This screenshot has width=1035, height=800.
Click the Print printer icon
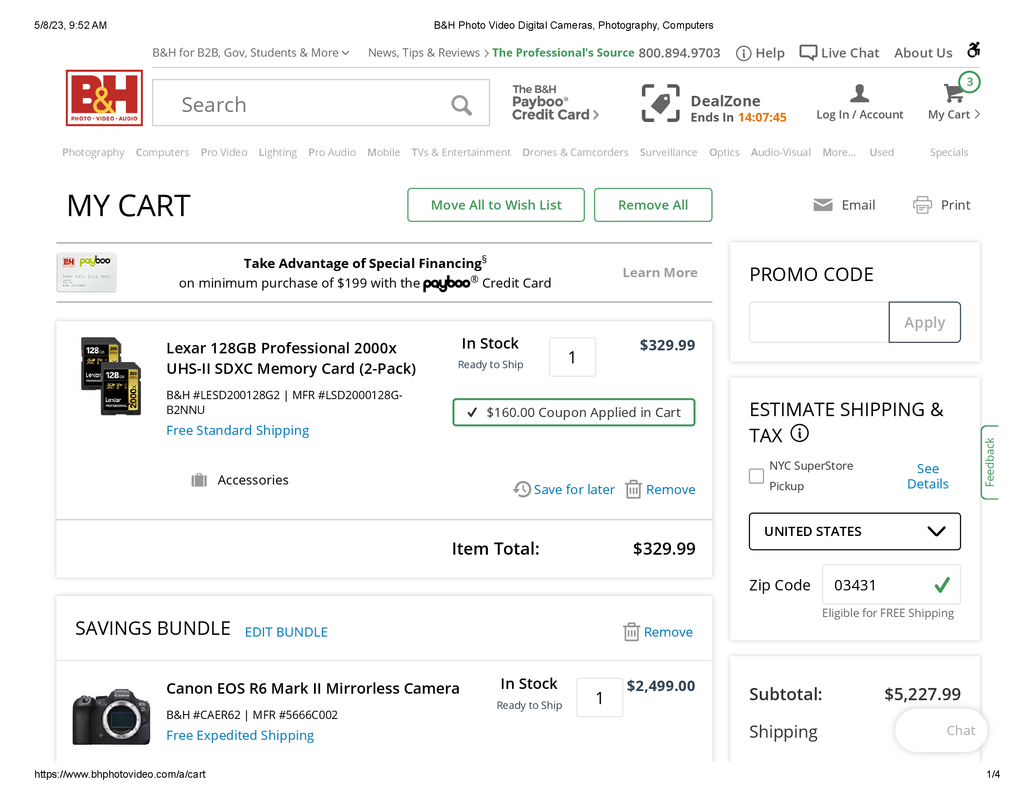922,205
